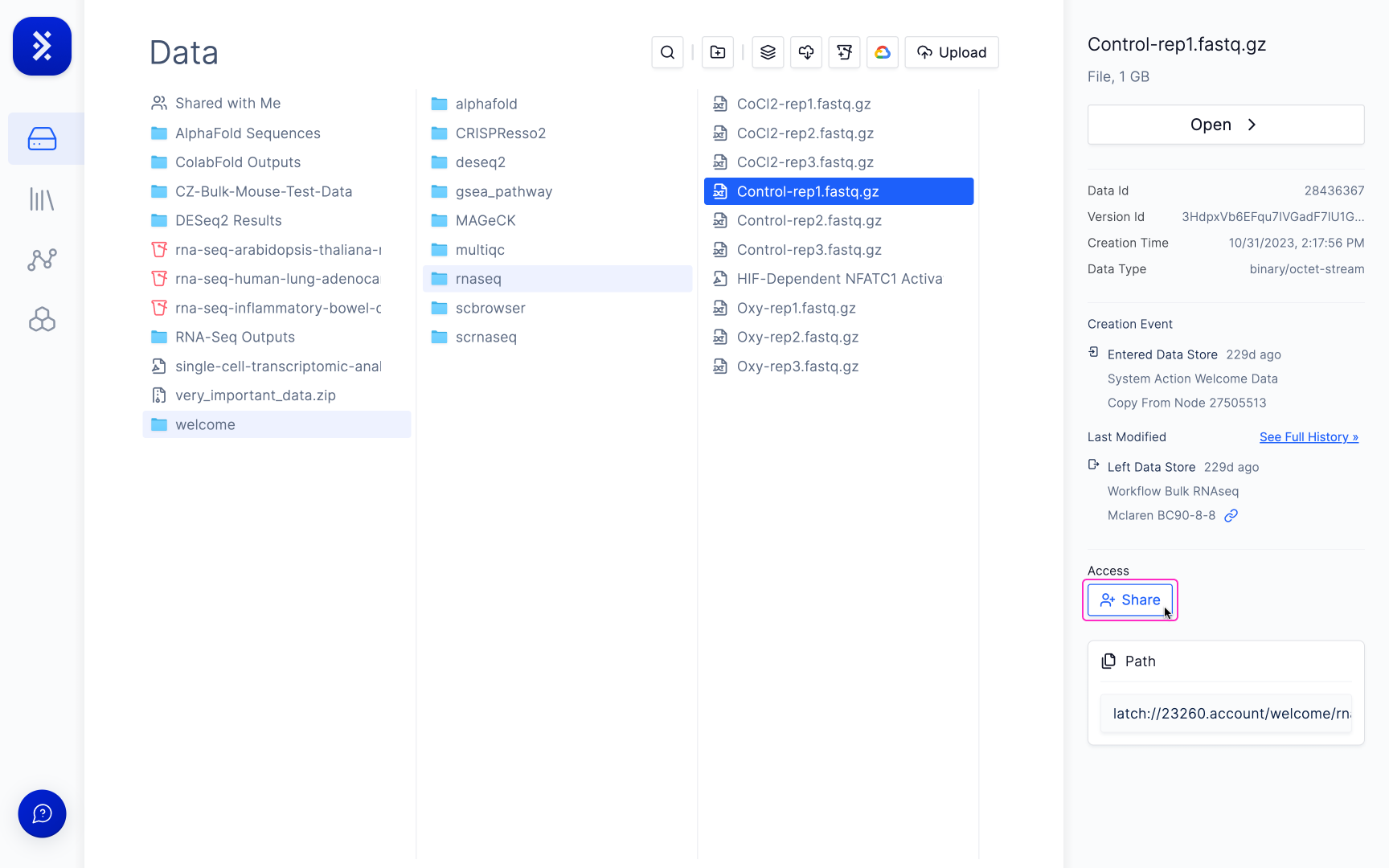The width and height of the screenshot is (1389, 868).
Task: Open the Workflows graph sidebar icon
Action: coord(42,260)
